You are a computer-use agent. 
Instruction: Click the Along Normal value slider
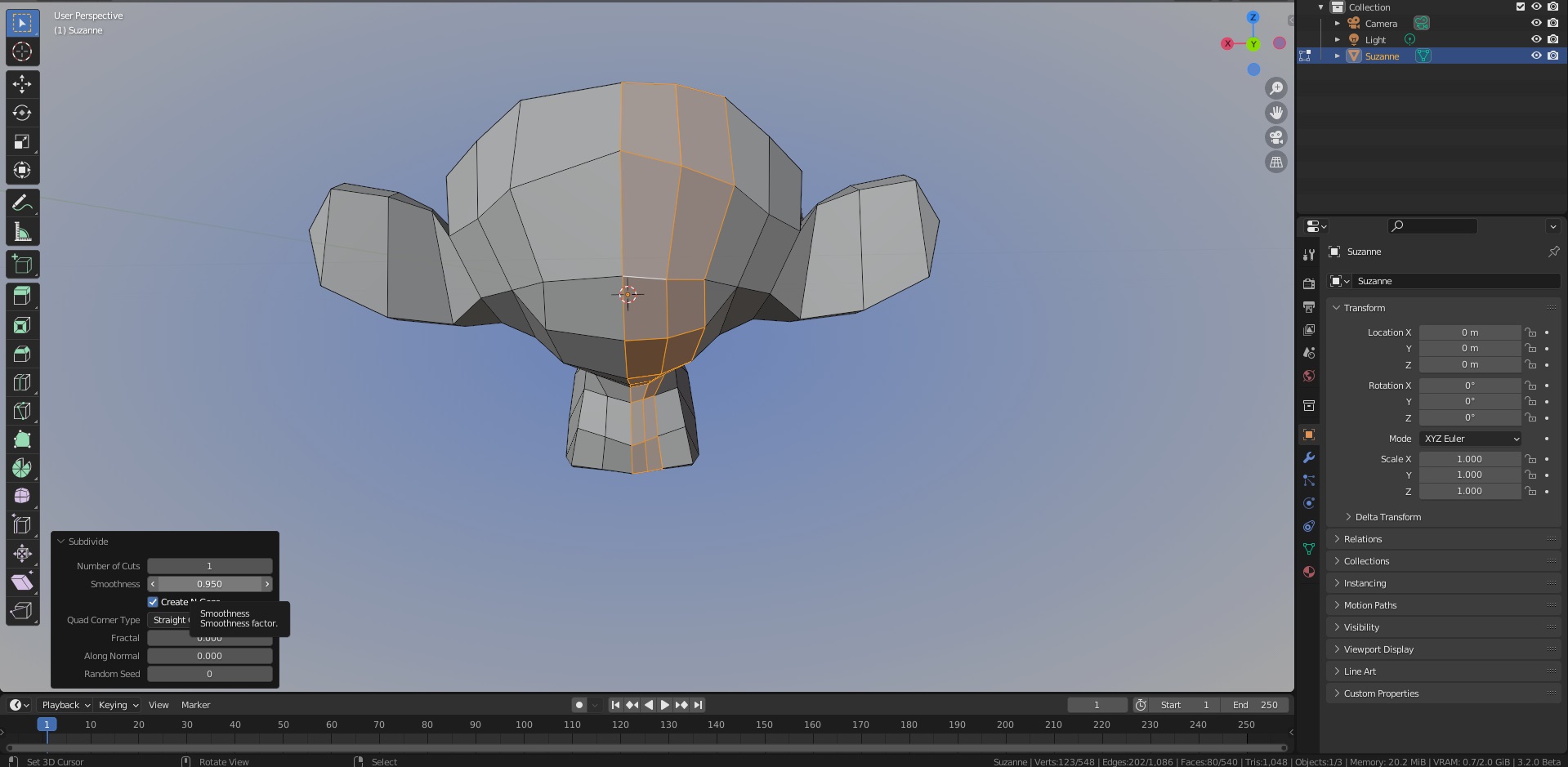point(210,656)
